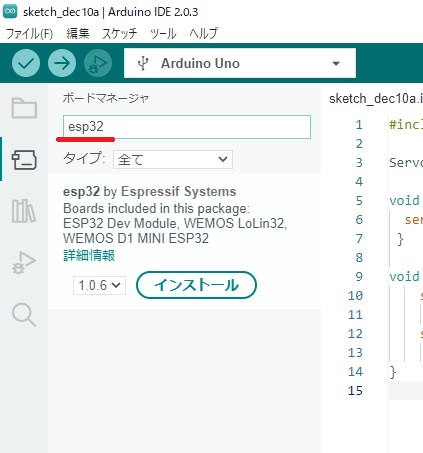The image size is (423, 453).
Task: Open the Sketchbook folder sidebar icon
Action: pos(24,108)
